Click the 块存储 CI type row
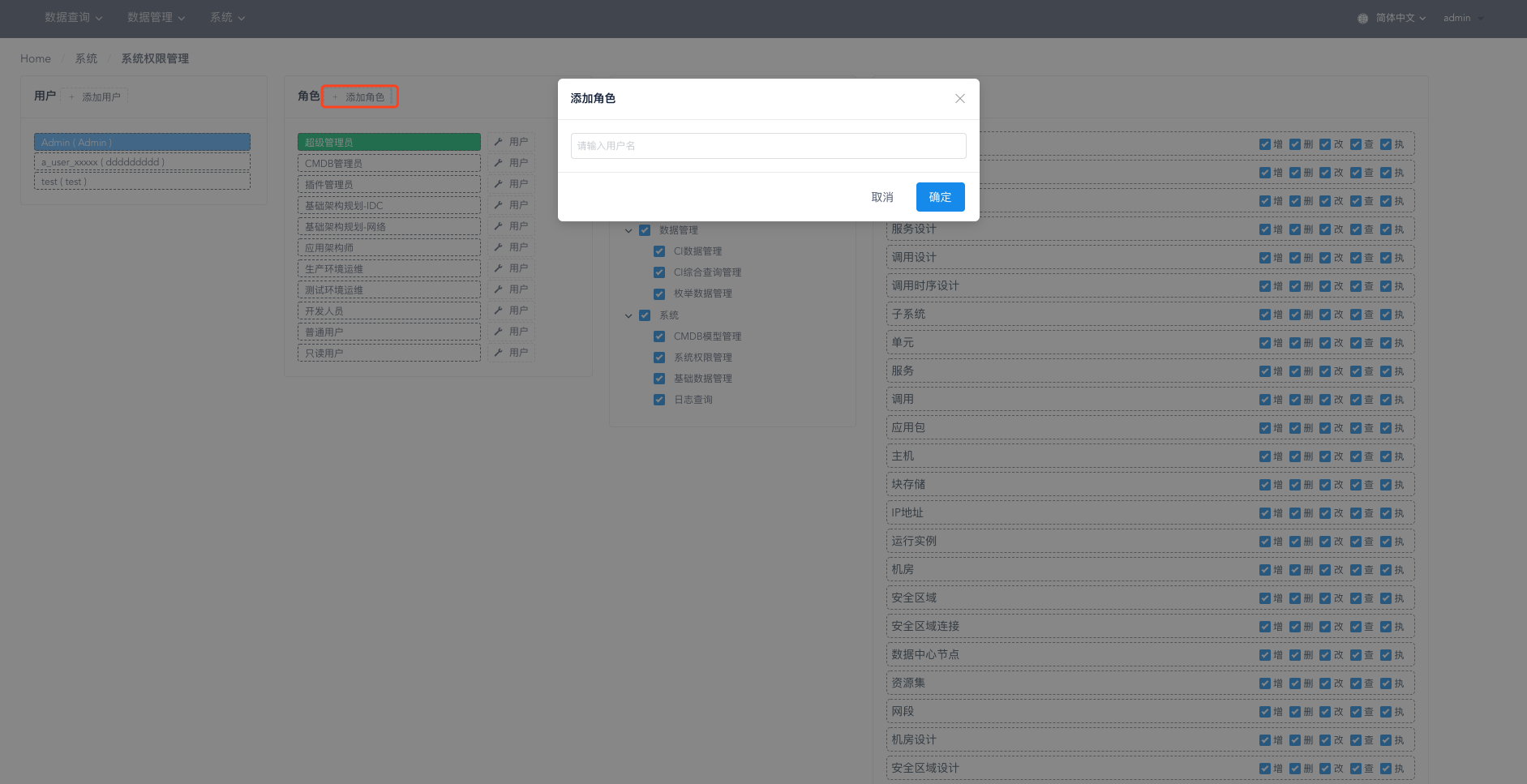Screen dimensions: 1527x784 (1151, 485)
